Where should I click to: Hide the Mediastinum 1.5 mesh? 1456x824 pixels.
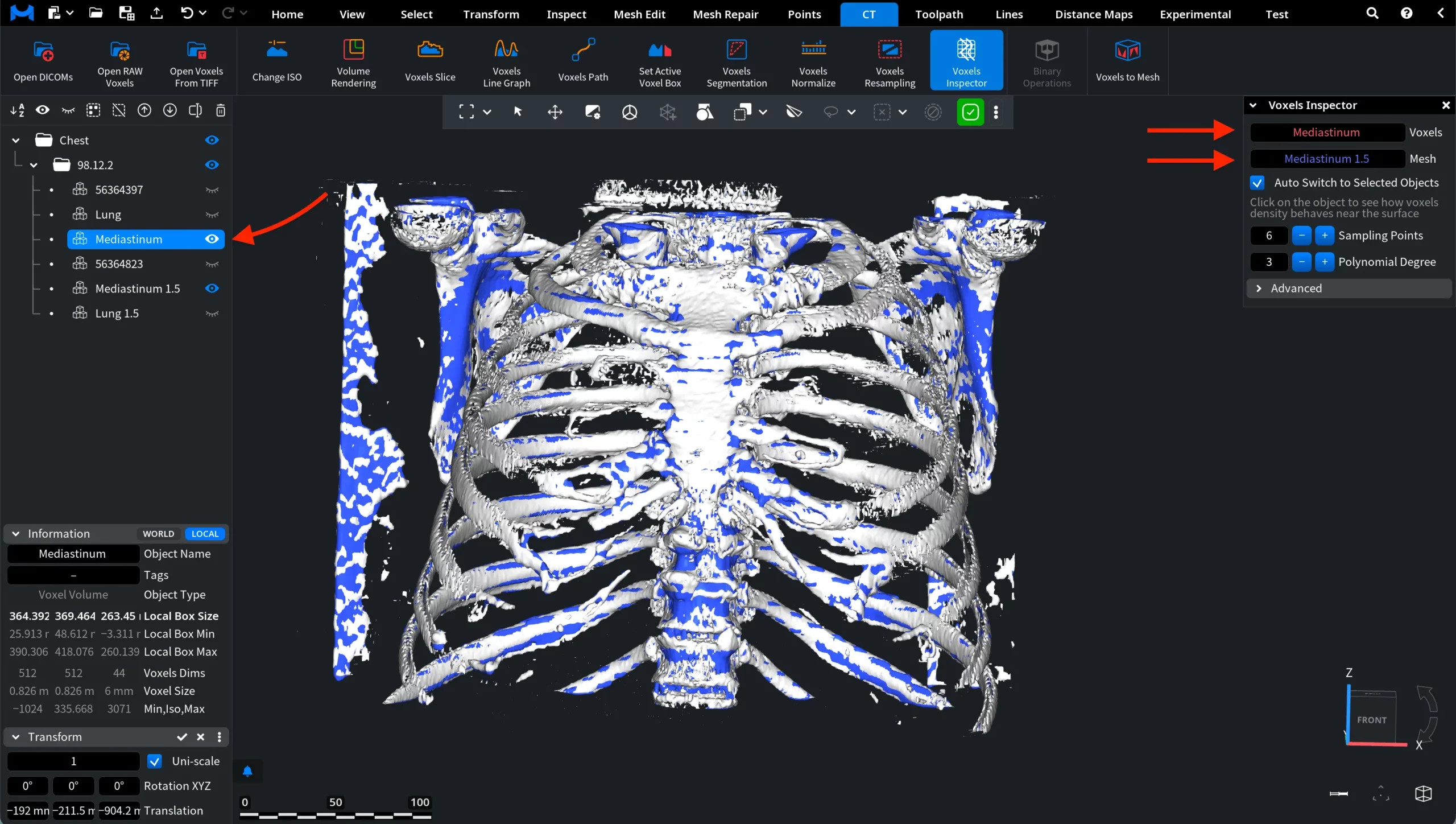point(212,289)
